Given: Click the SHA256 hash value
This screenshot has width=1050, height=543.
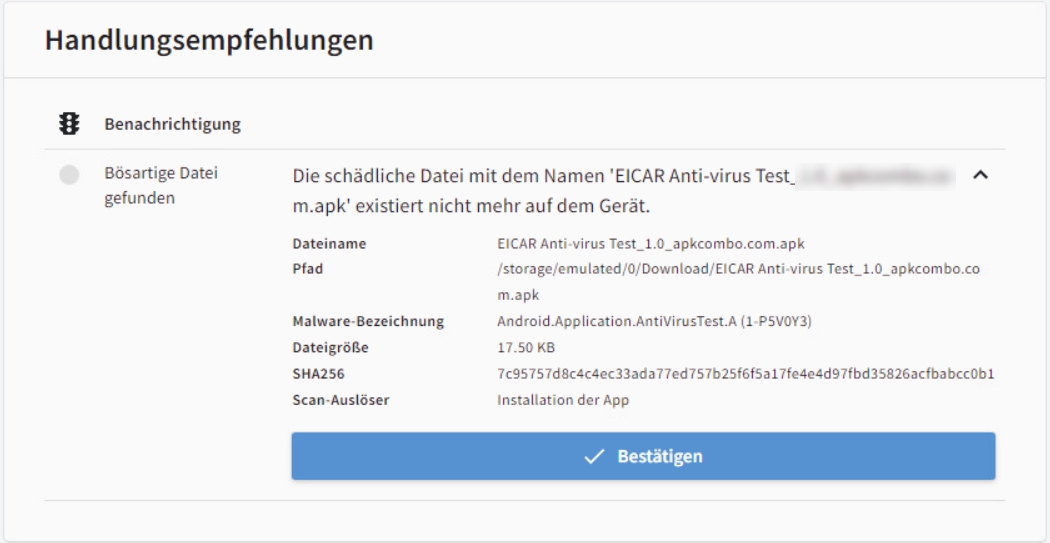Looking at the screenshot, I should [x=745, y=374].
